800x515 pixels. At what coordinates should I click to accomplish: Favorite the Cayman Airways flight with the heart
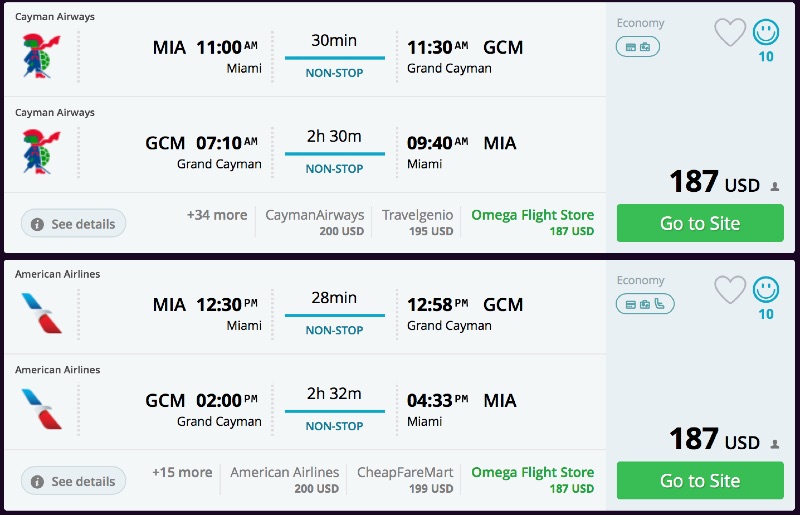730,32
